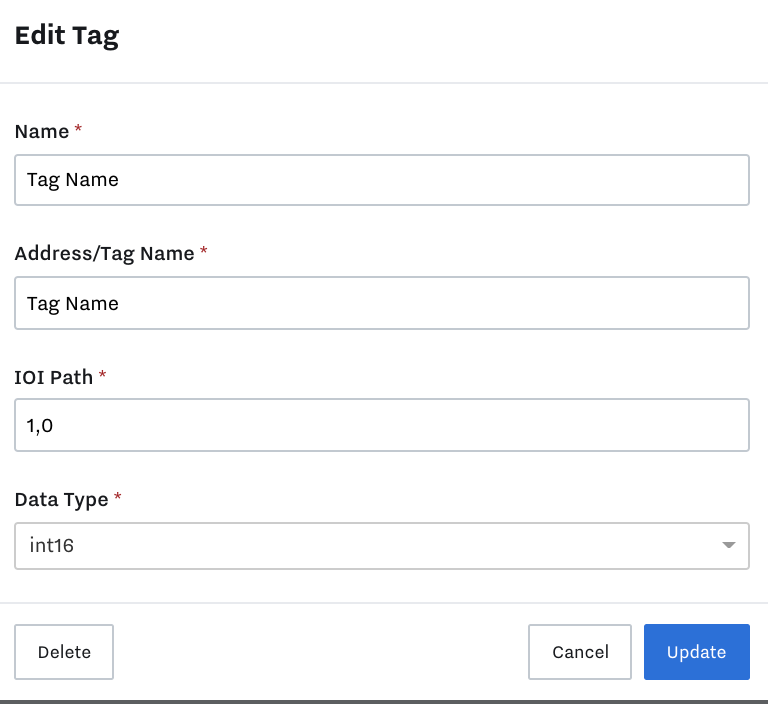Place cursor in the IOI Path field
Image resolution: width=768 pixels, height=704 pixels.
[382, 425]
